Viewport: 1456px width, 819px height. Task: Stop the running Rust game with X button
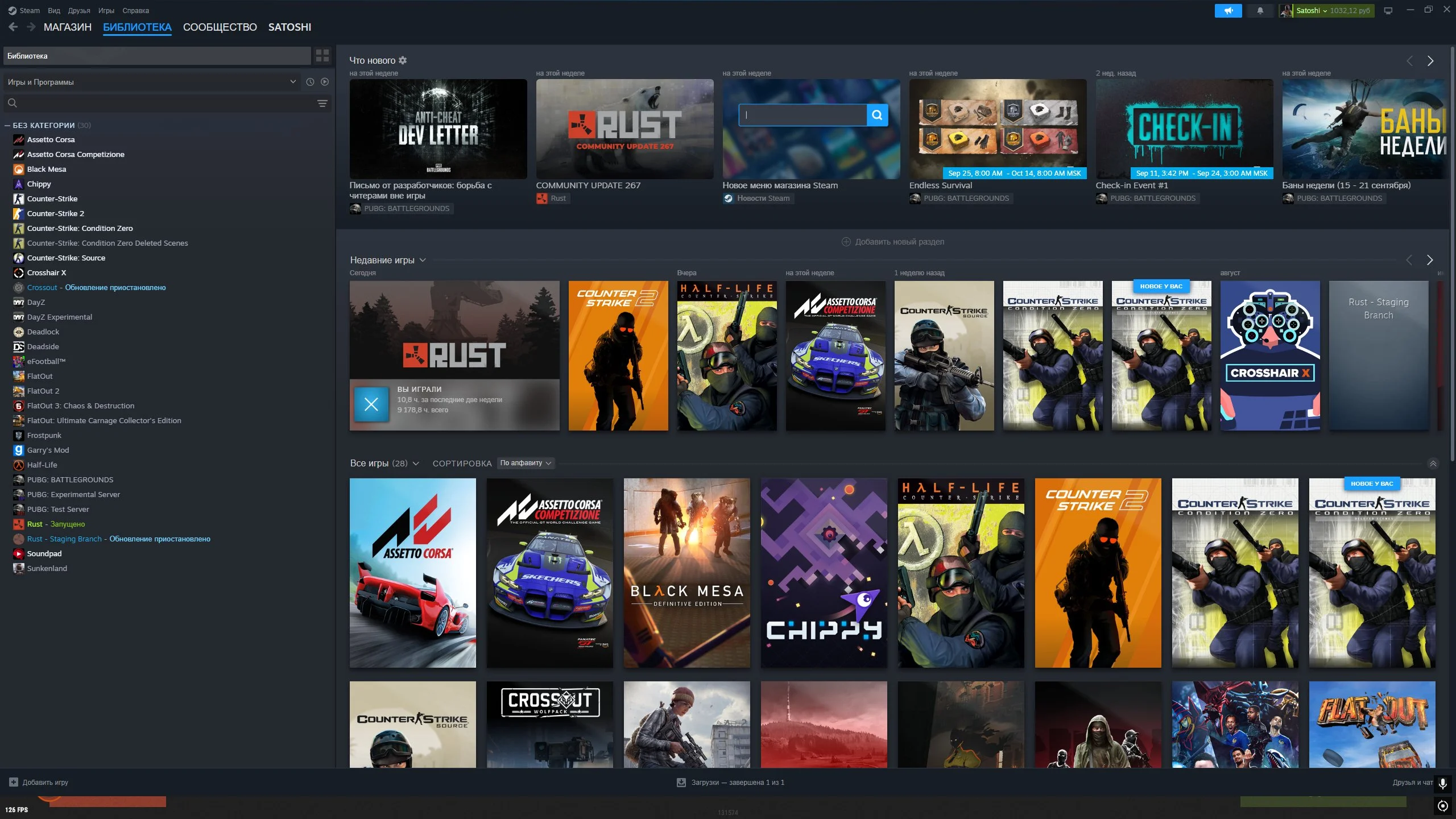371,404
